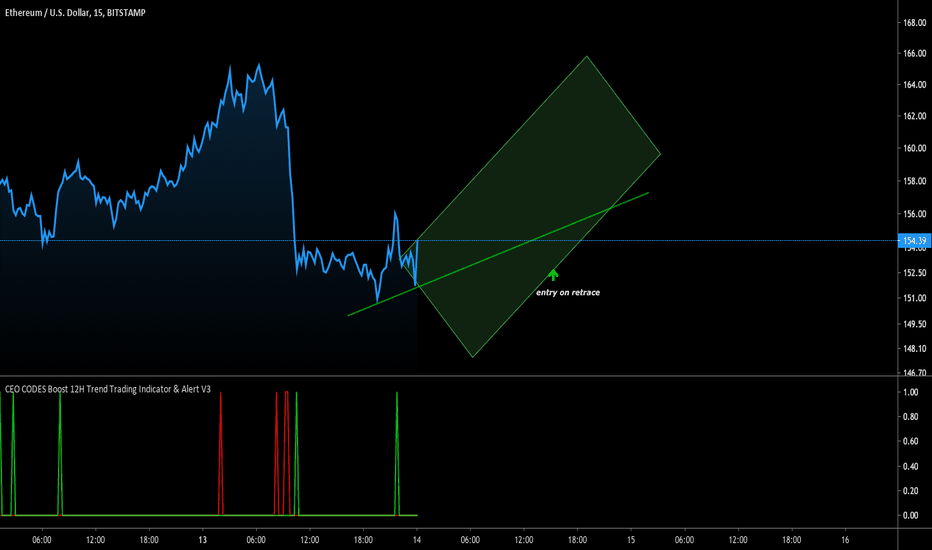Click the 162.00 price axis label

pyautogui.click(x=915, y=116)
